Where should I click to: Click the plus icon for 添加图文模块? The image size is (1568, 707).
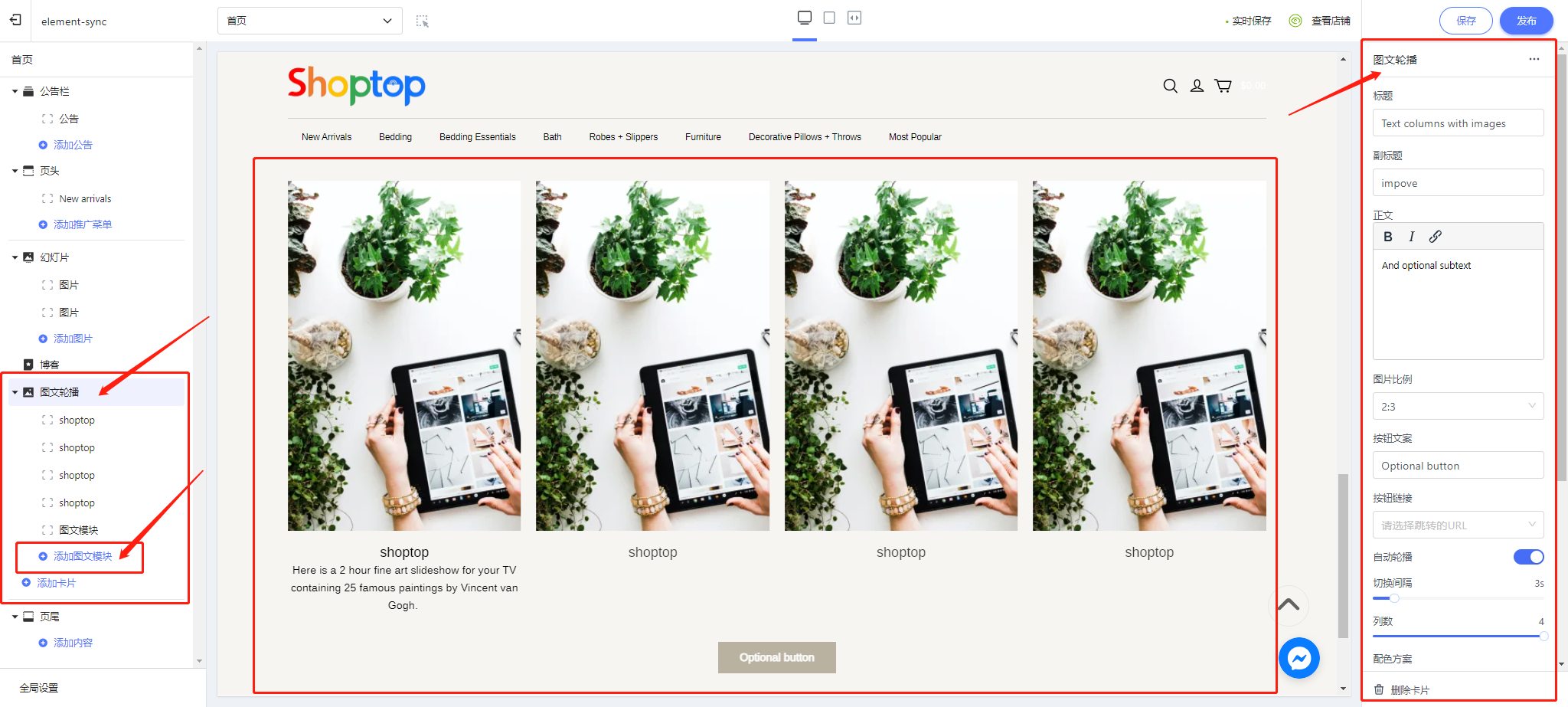pyautogui.click(x=43, y=556)
